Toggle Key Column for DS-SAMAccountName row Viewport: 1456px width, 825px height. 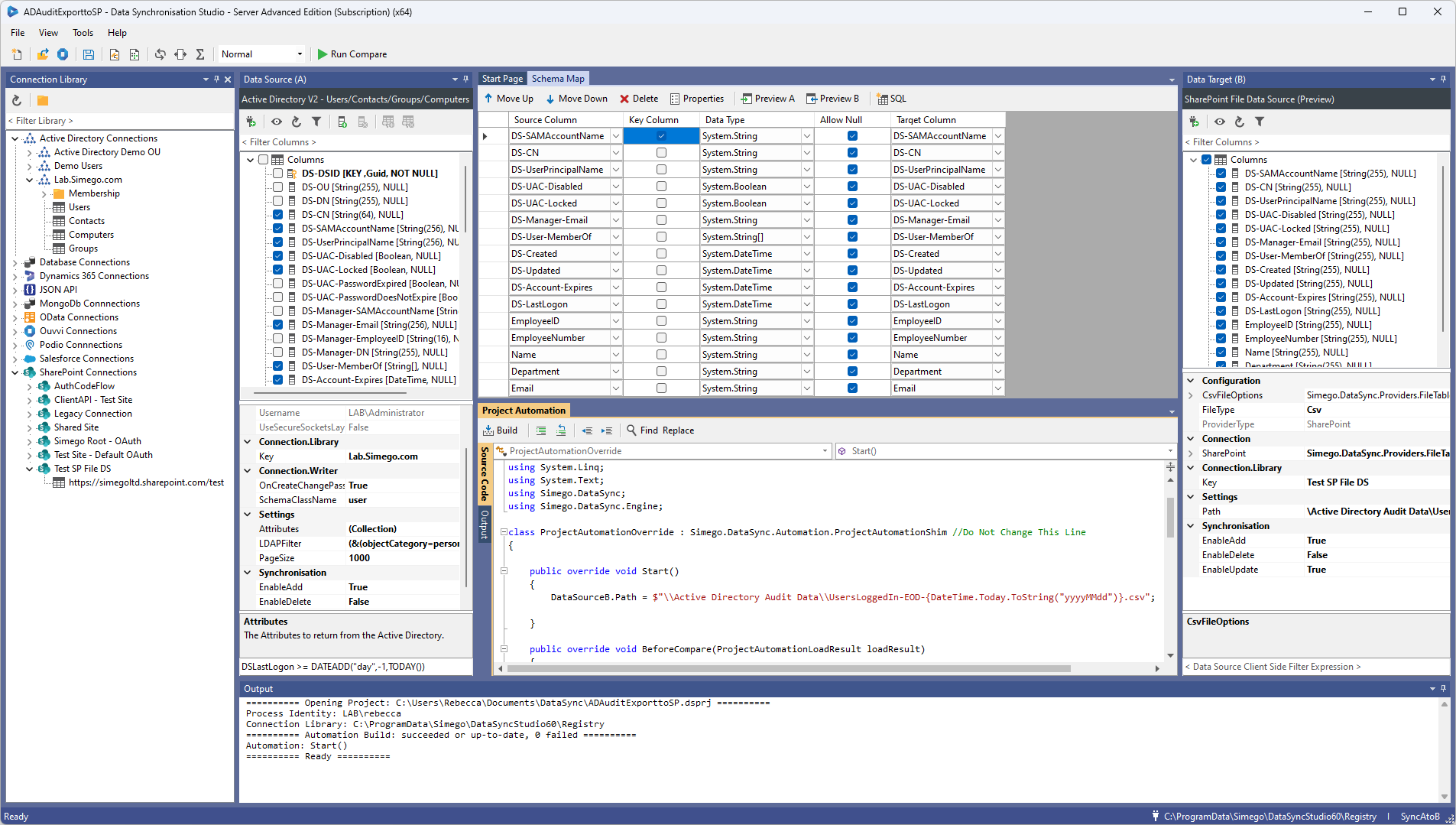(661, 136)
